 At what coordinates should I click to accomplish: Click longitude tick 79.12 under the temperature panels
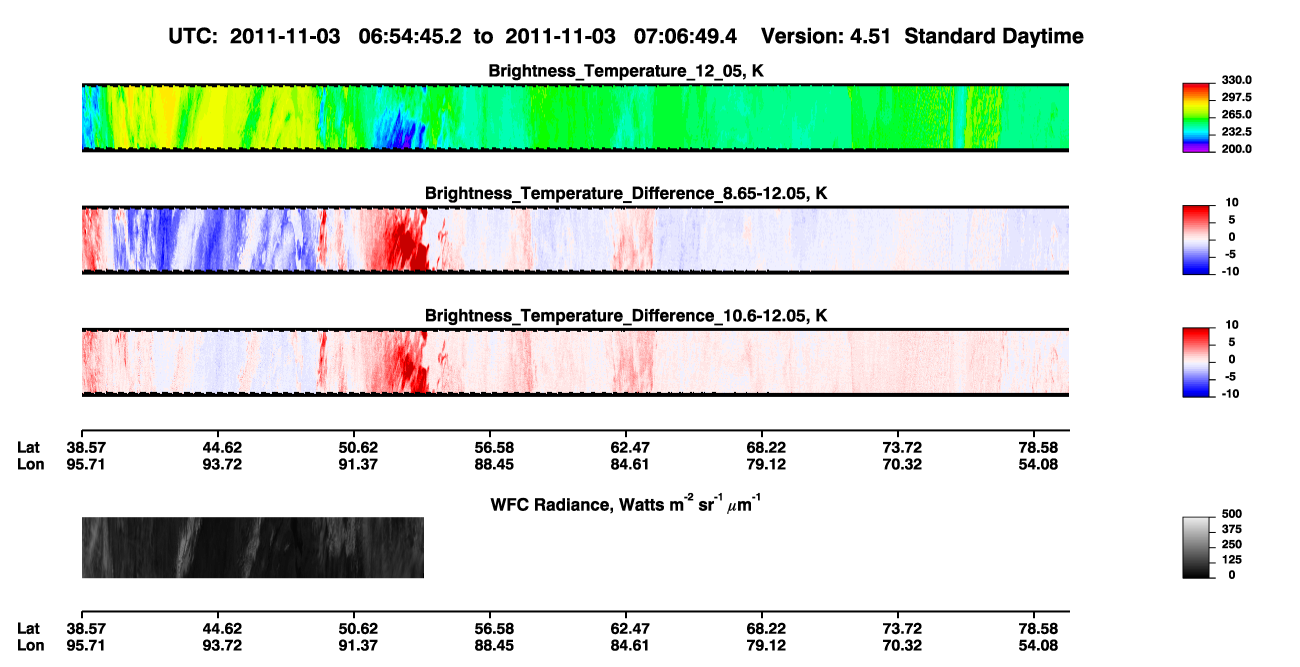pos(767,464)
